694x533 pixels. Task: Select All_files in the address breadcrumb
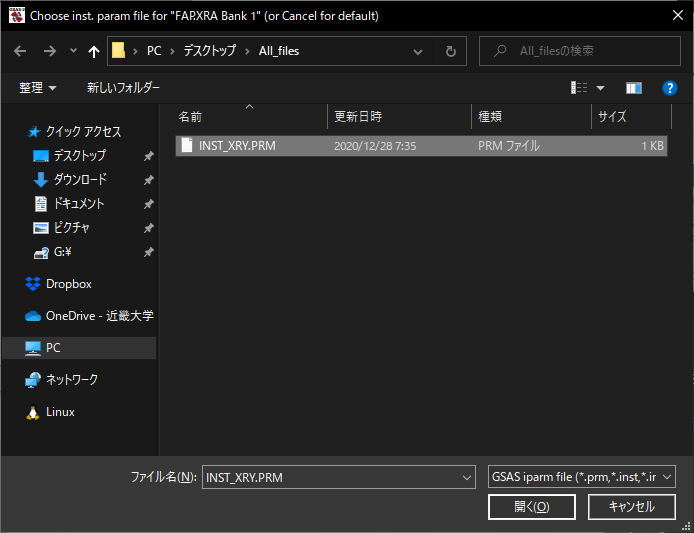279,51
